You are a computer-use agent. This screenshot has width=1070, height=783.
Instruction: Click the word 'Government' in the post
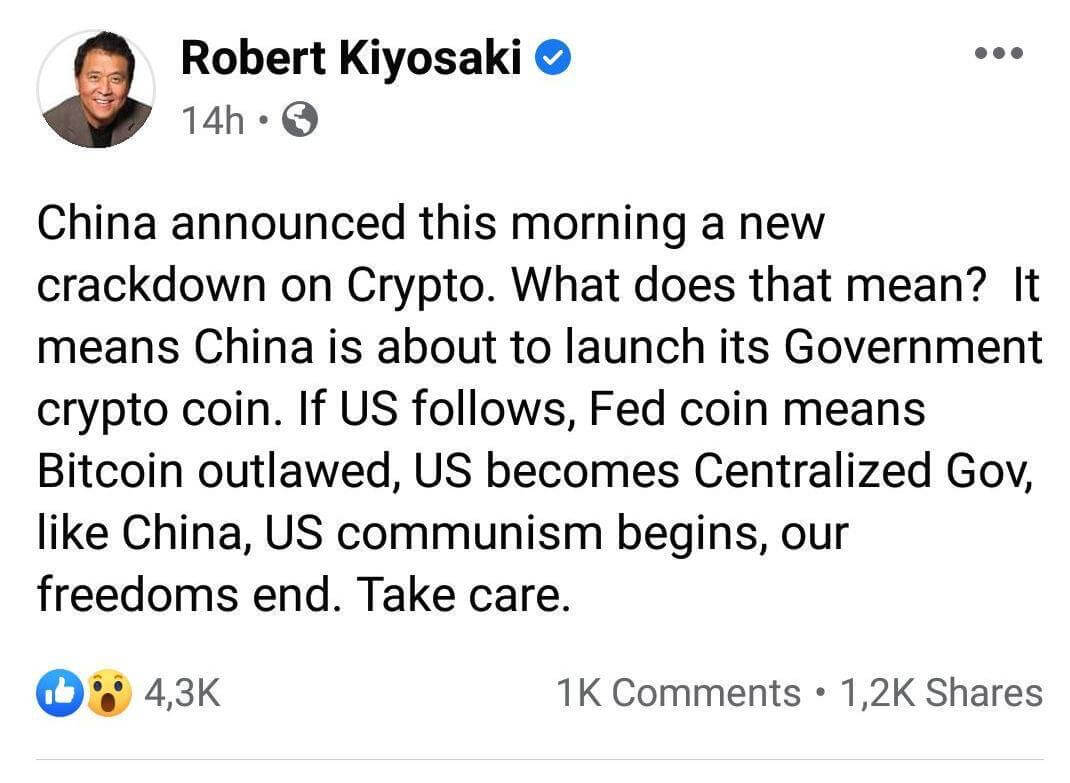pos(913,347)
